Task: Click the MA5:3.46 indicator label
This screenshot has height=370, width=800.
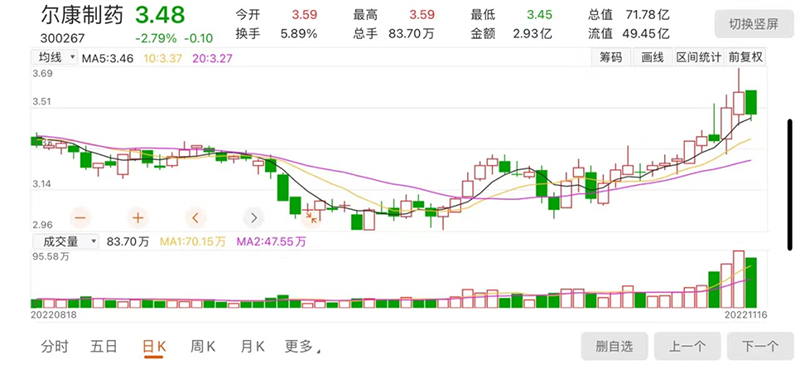Action: pyautogui.click(x=108, y=59)
